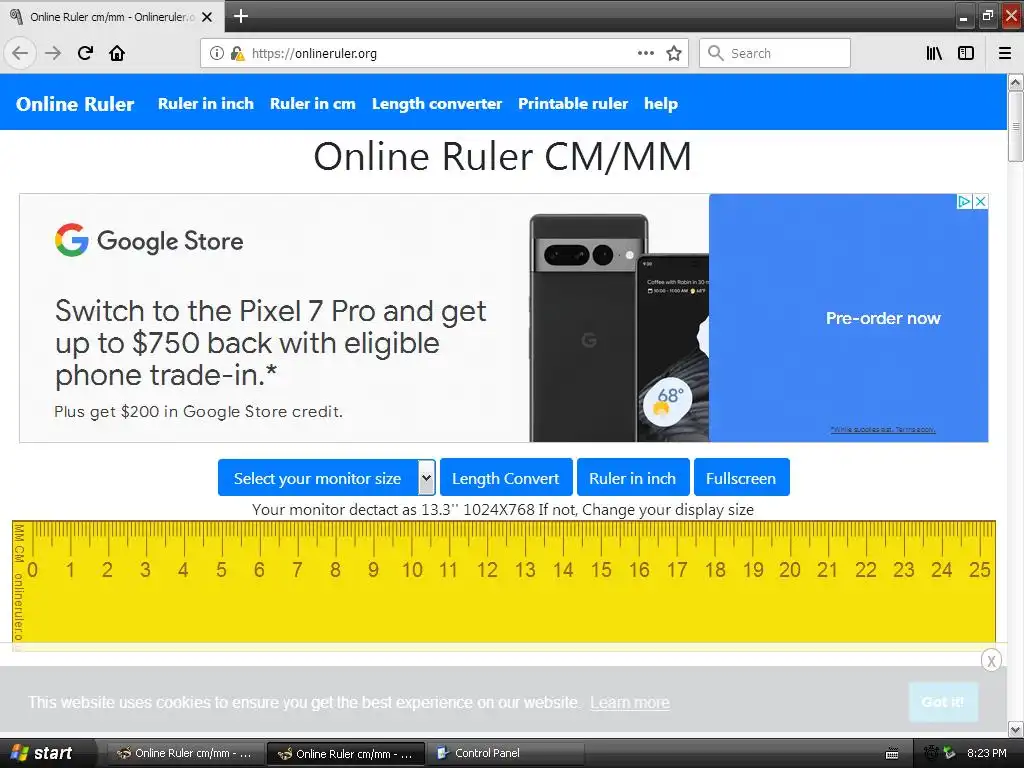Screen dimensions: 1024x768
Task: Open Ruler in inch nav menu item
Action: (206, 103)
